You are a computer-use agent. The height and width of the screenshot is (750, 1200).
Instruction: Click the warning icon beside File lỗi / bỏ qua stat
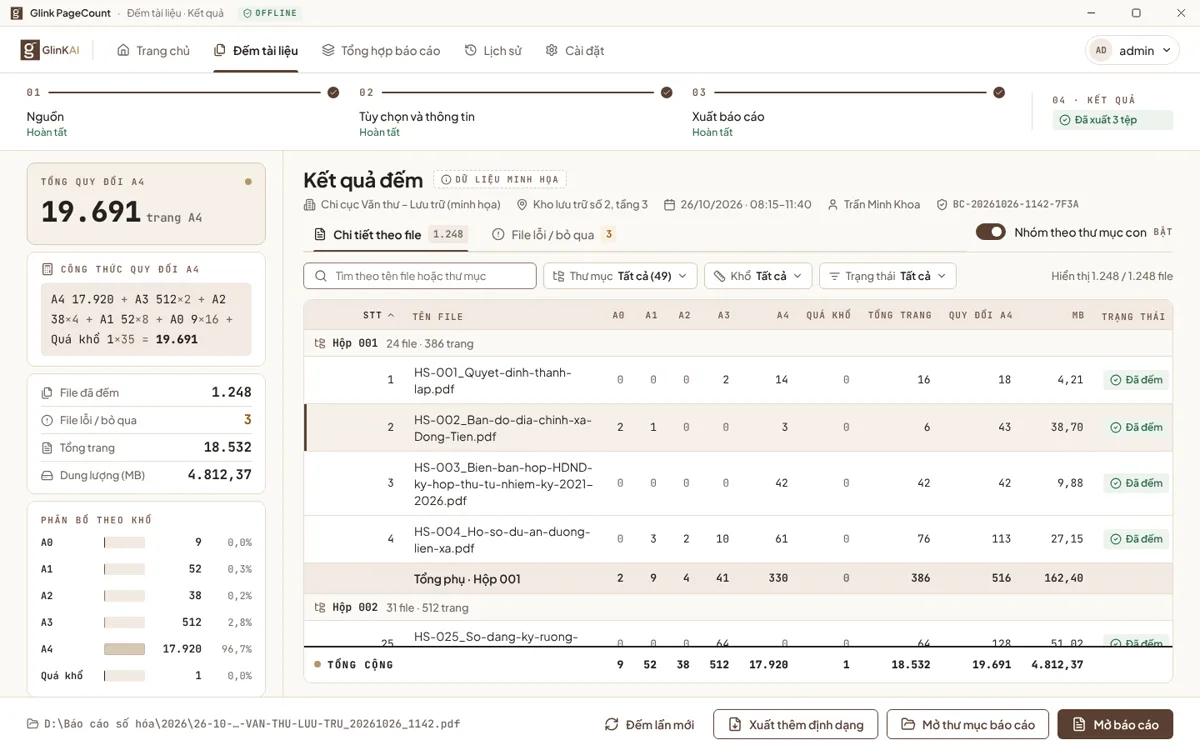47,420
